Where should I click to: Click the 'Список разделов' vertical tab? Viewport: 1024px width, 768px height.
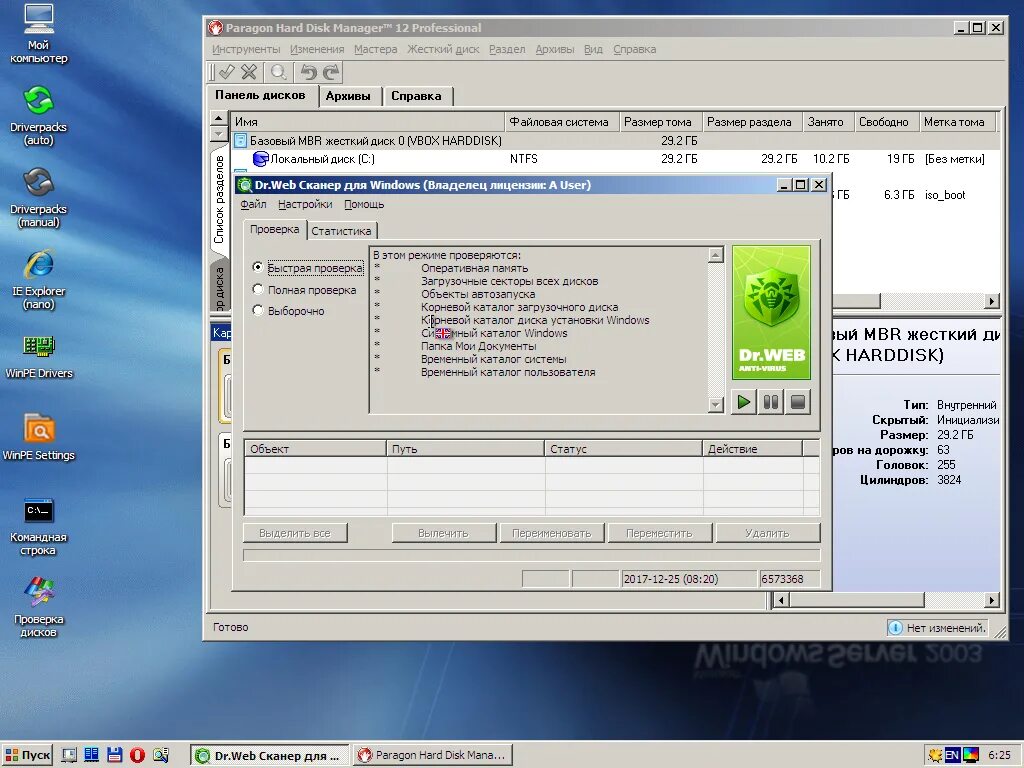pyautogui.click(x=219, y=199)
